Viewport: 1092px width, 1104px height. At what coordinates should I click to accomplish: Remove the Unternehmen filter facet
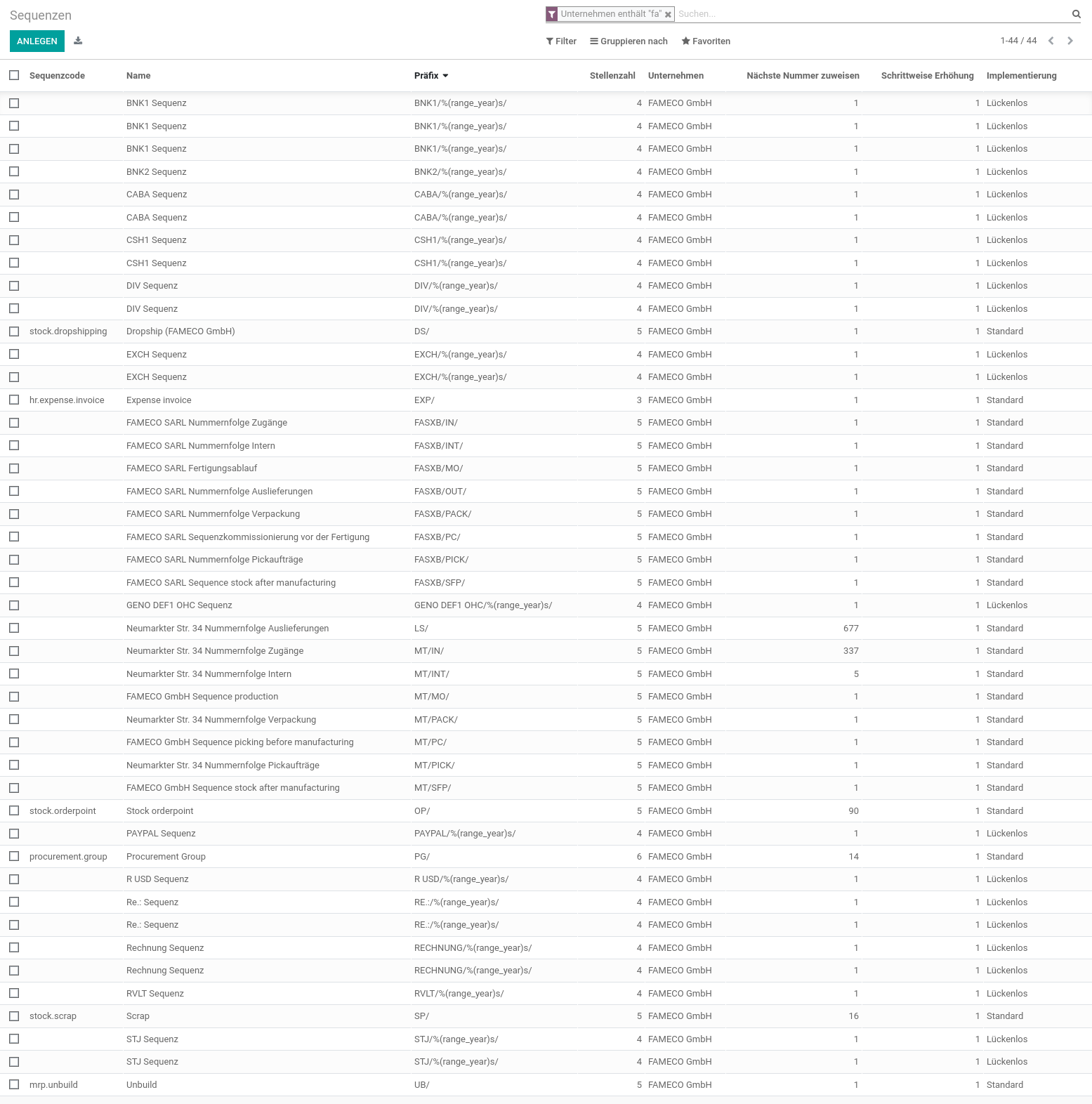click(668, 14)
